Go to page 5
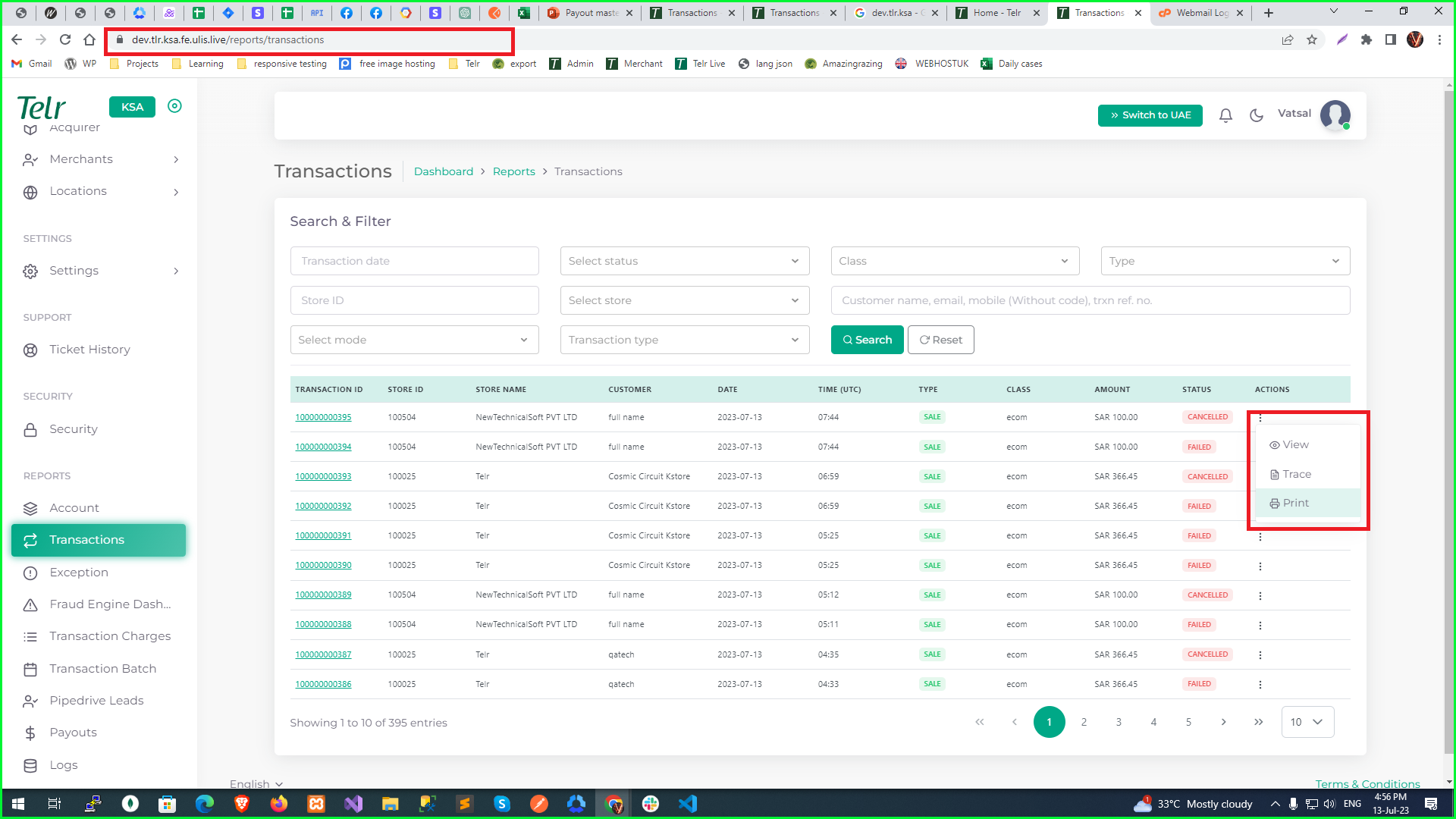This screenshot has height=819, width=1456. pos(1188,722)
